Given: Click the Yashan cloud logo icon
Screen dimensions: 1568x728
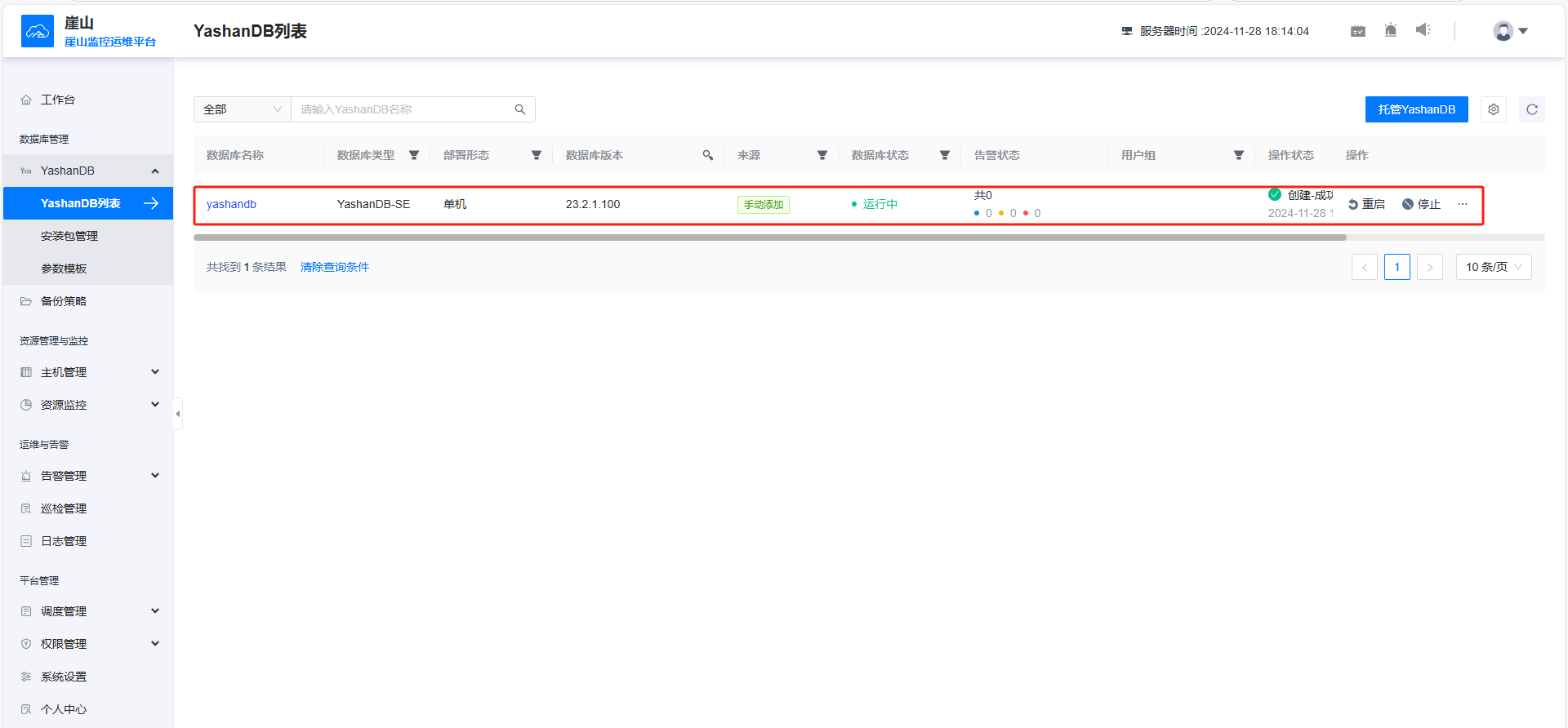Looking at the screenshot, I should (x=38, y=31).
